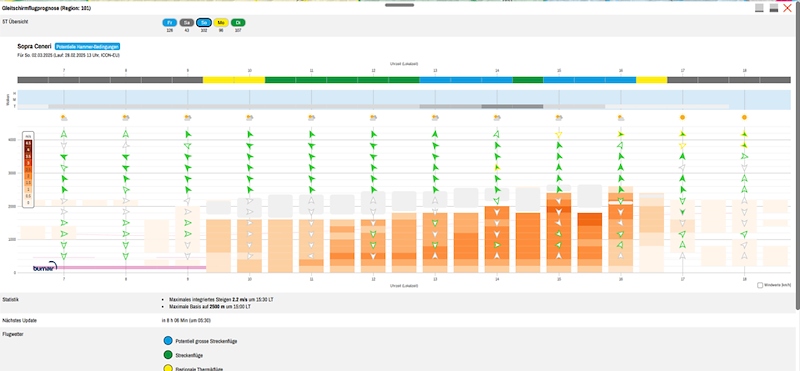Open the burnair logo link
800x371 pixels.
pyautogui.click(x=45, y=267)
